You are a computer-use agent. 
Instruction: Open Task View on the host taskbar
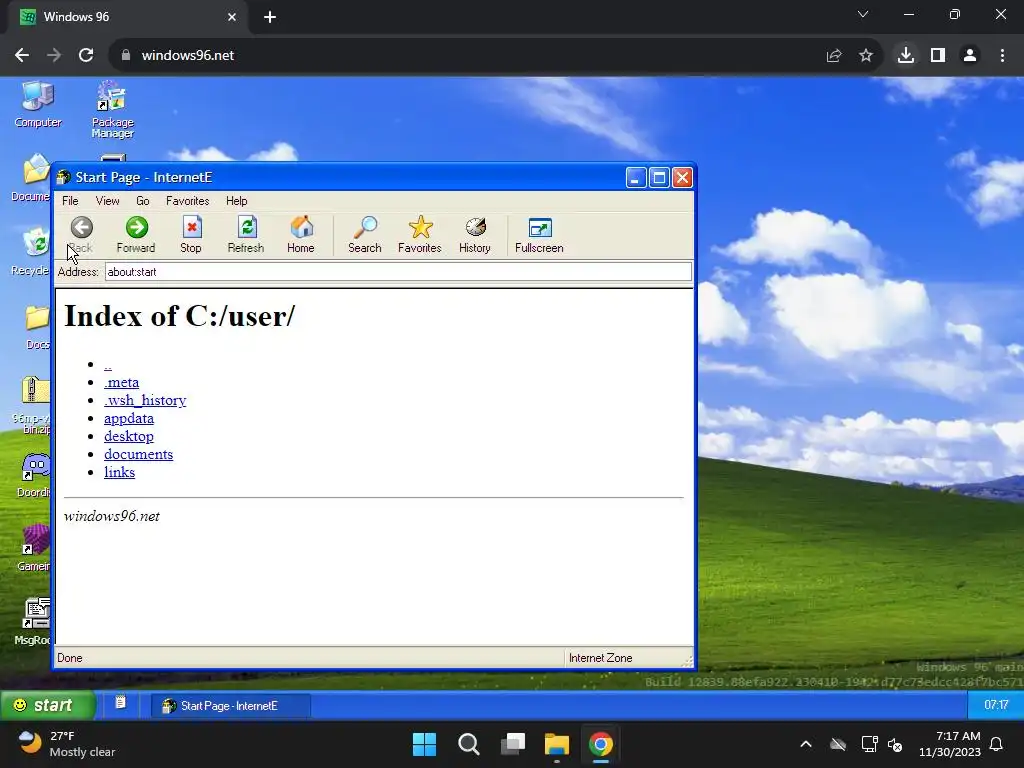(x=513, y=744)
